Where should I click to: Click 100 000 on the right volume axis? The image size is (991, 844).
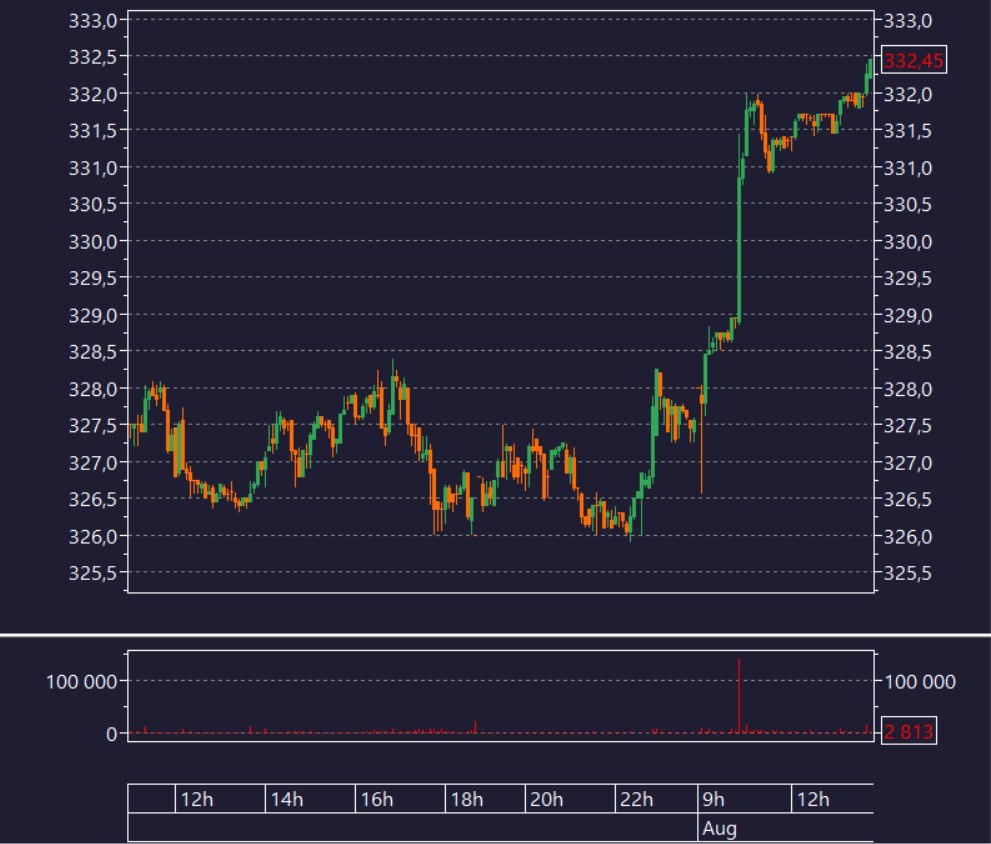pyautogui.click(x=920, y=682)
